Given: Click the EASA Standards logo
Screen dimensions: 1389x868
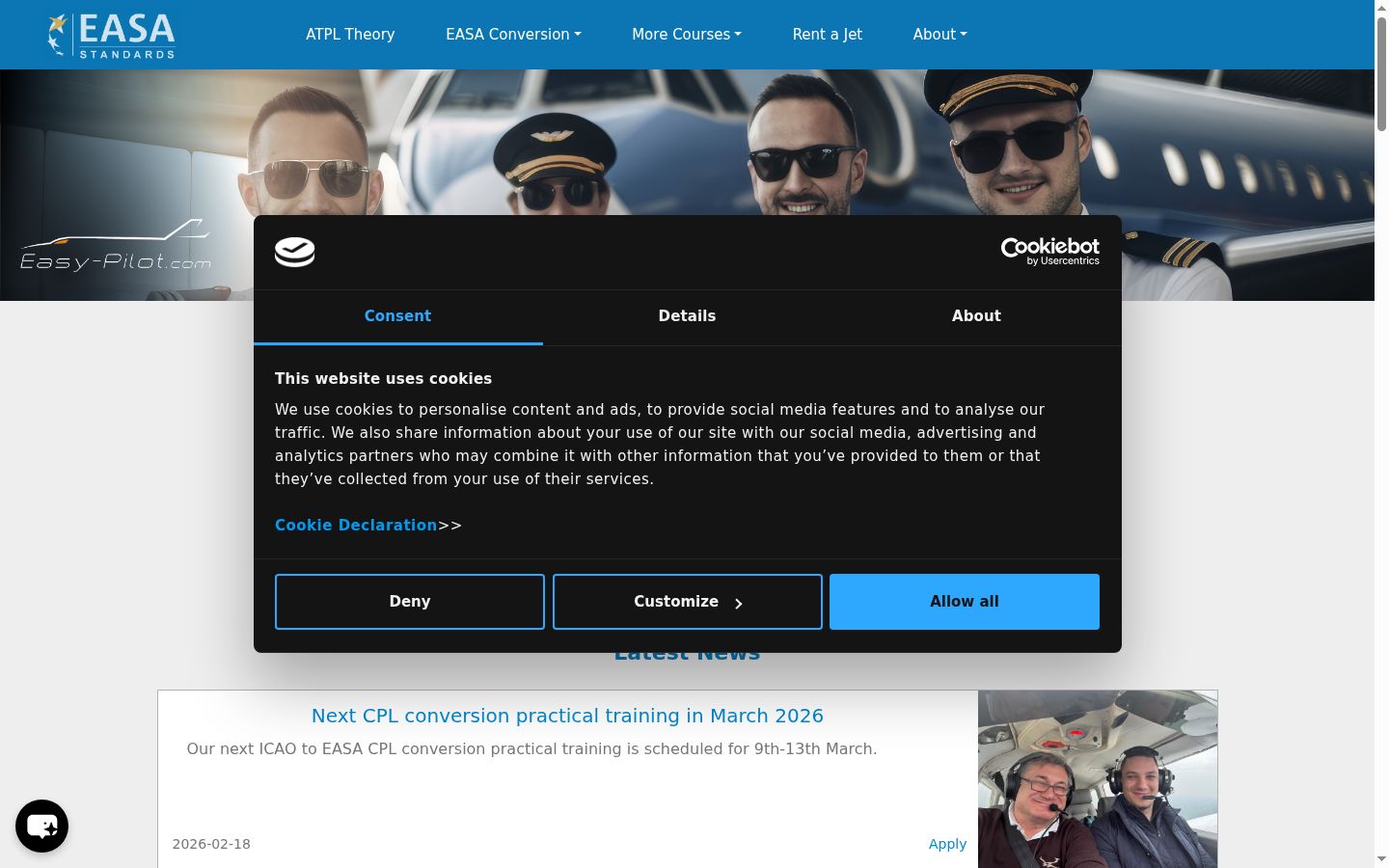Looking at the screenshot, I should click(111, 35).
